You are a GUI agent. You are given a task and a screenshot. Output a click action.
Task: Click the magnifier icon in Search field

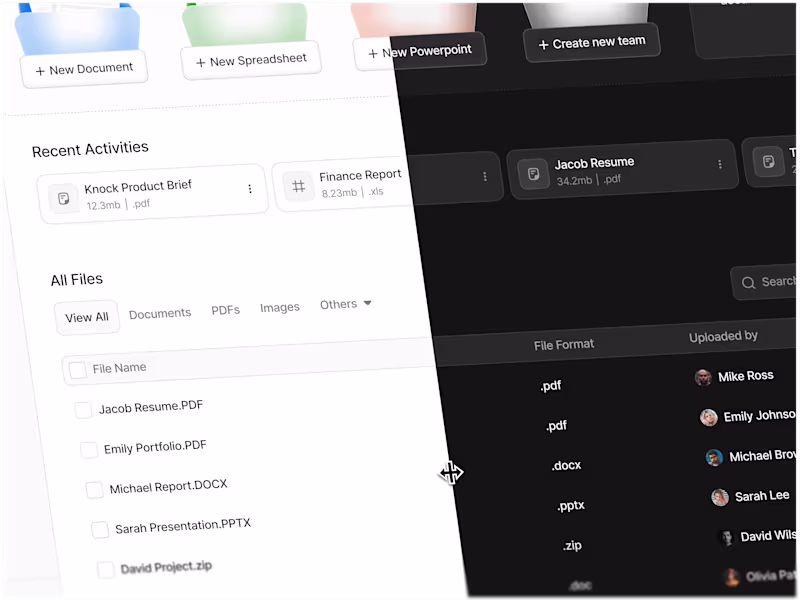748,283
